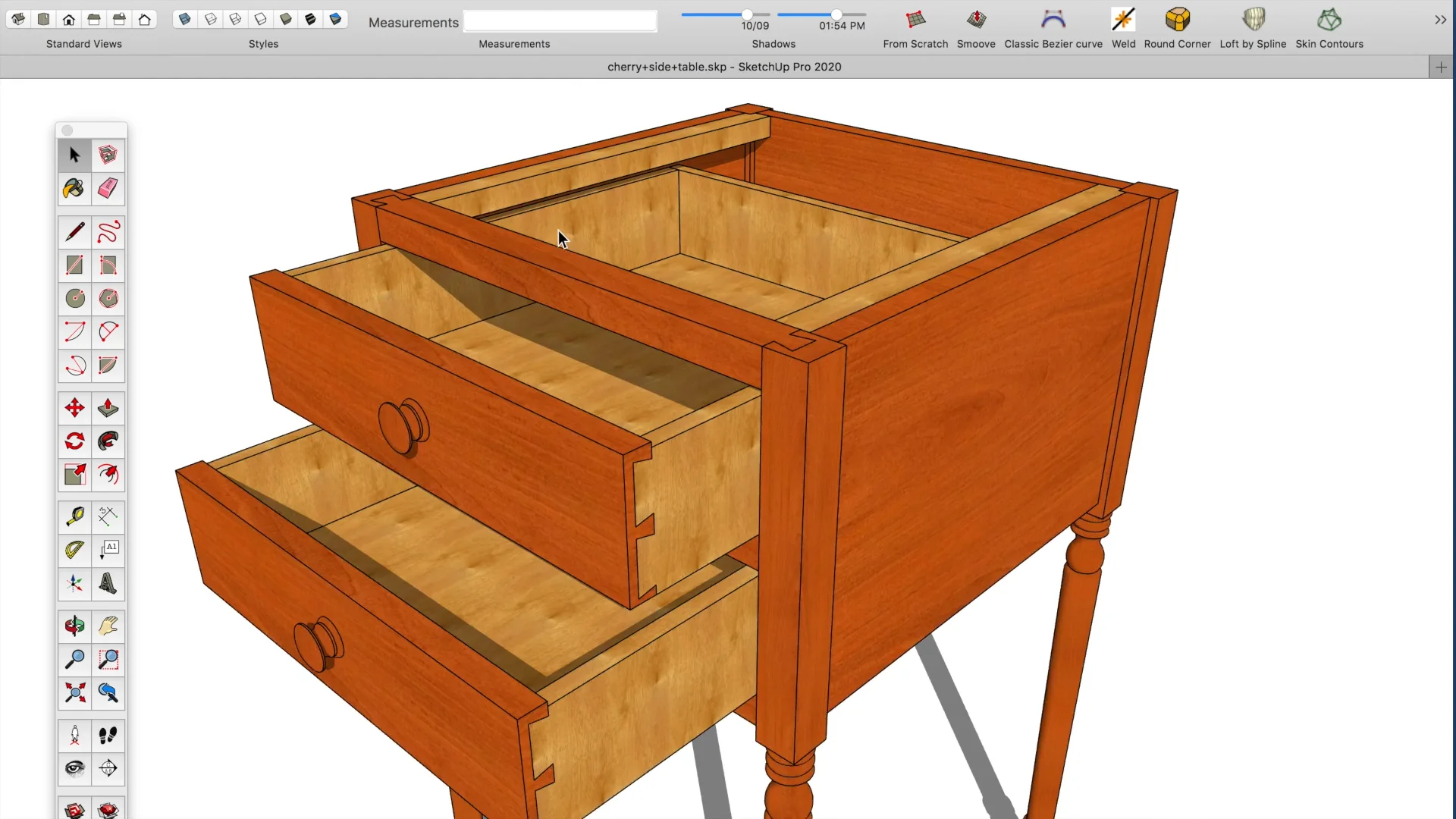1456x819 pixels.
Task: Select the Eraser tool
Action: pos(108,188)
